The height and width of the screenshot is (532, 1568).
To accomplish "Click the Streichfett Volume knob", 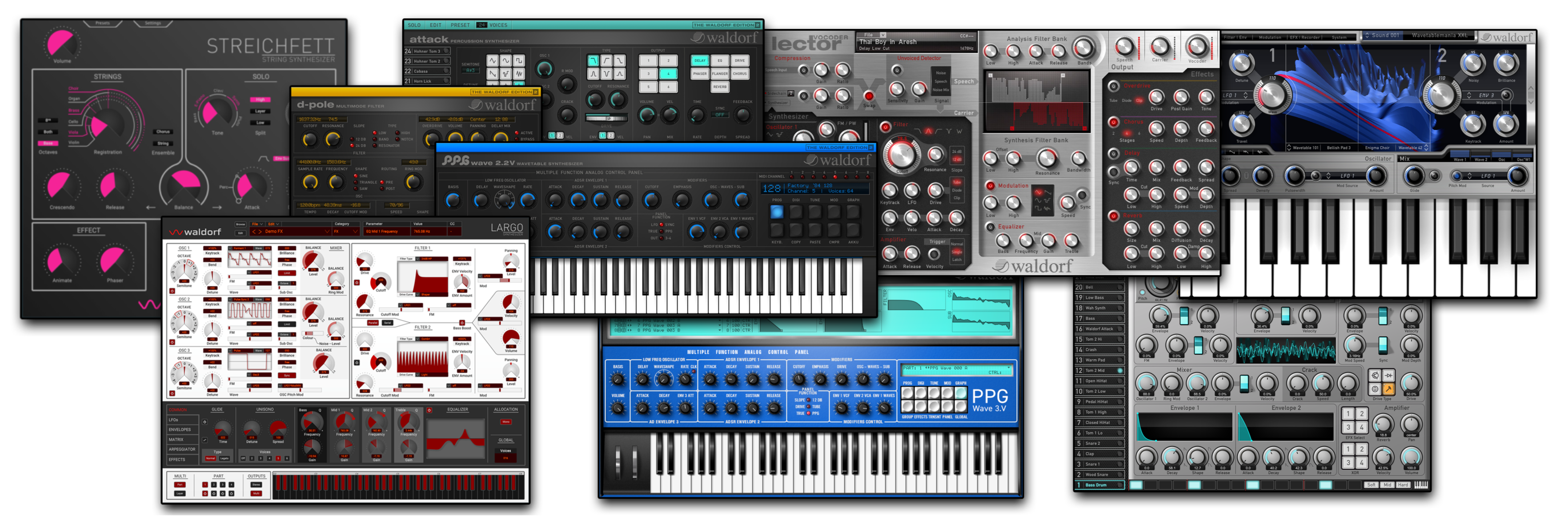I will [61, 44].
